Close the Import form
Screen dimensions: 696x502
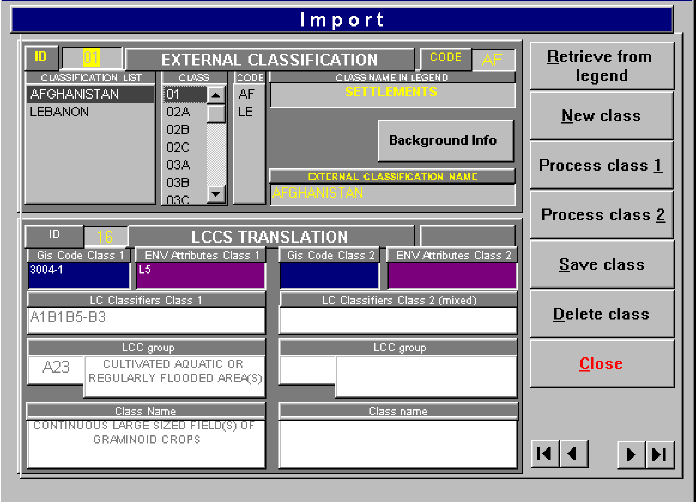click(601, 364)
